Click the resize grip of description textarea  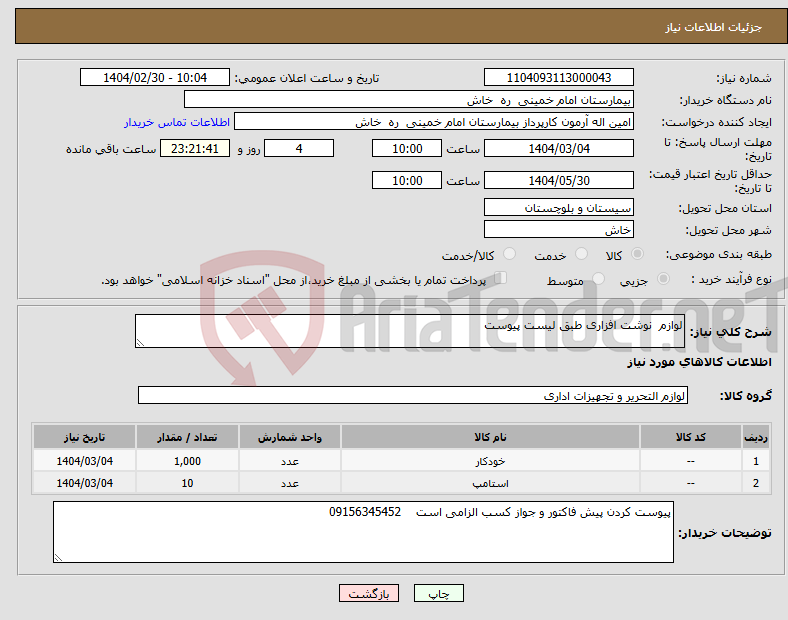[x=140, y=343]
